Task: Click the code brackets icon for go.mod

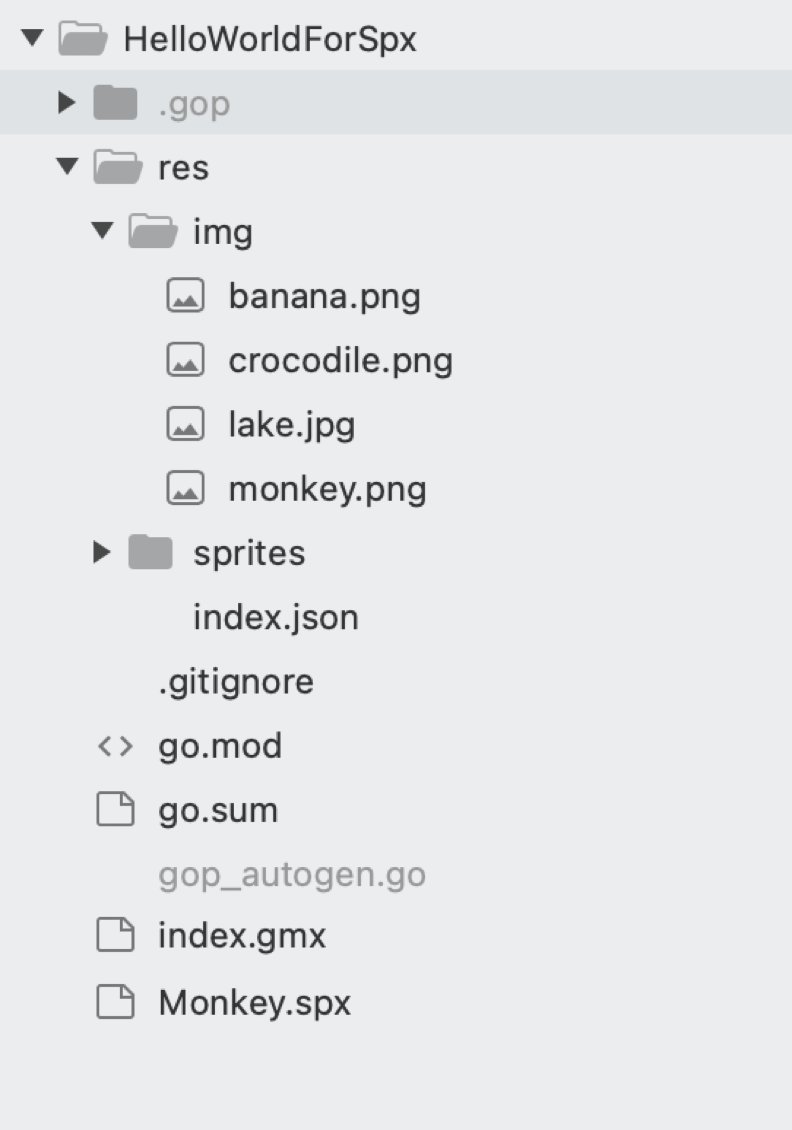Action: tap(114, 746)
